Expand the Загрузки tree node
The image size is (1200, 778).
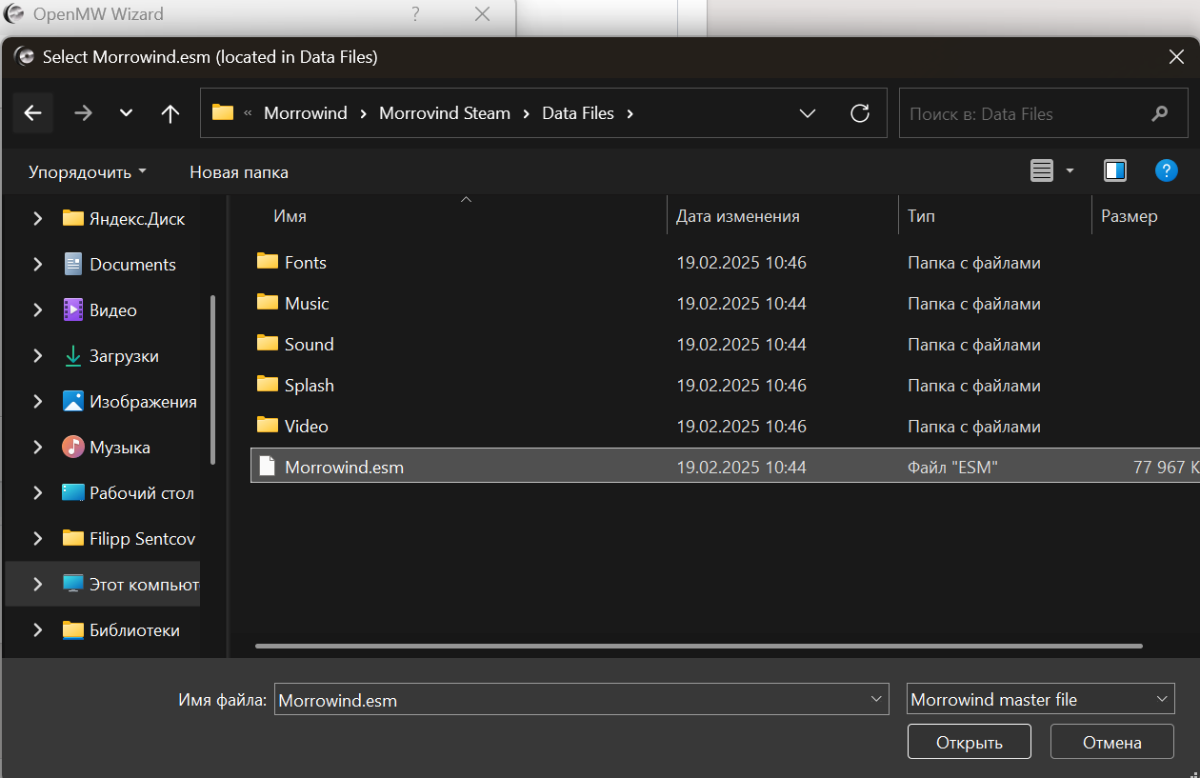click(x=38, y=356)
